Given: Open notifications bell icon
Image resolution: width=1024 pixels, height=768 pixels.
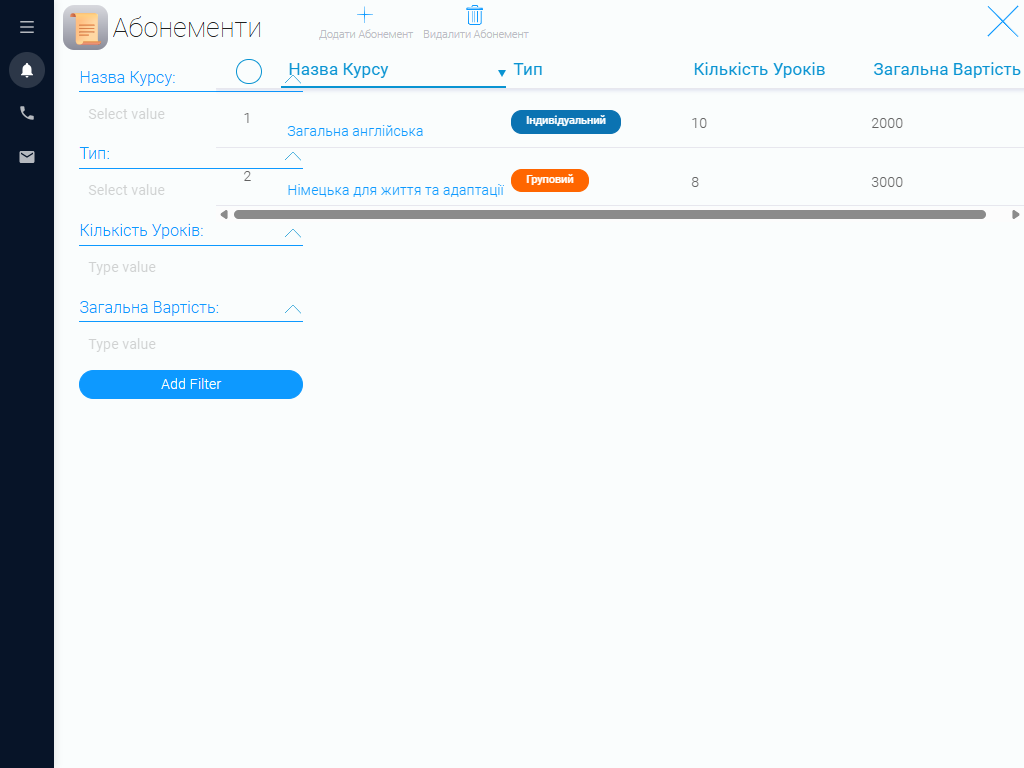Looking at the screenshot, I should [27, 70].
